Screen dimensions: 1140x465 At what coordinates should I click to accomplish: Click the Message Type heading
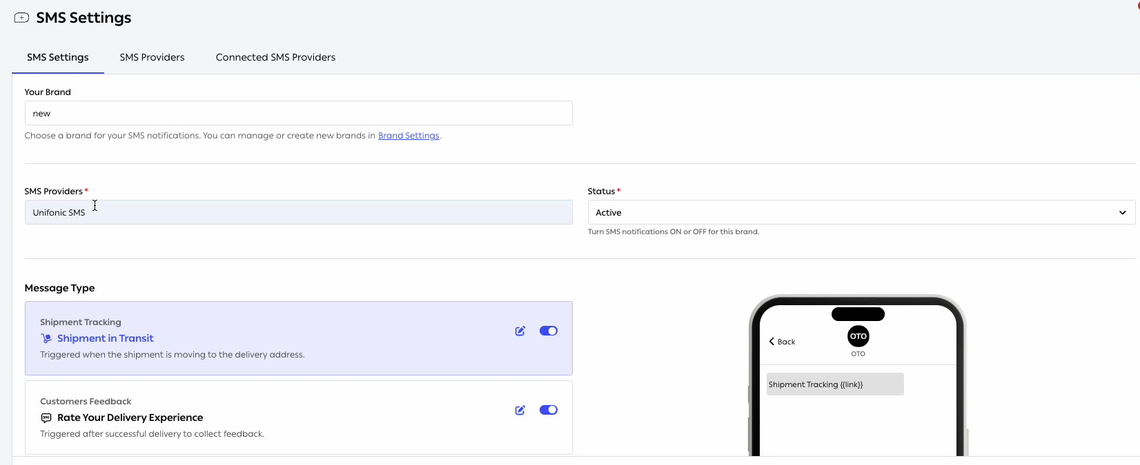pyautogui.click(x=60, y=288)
